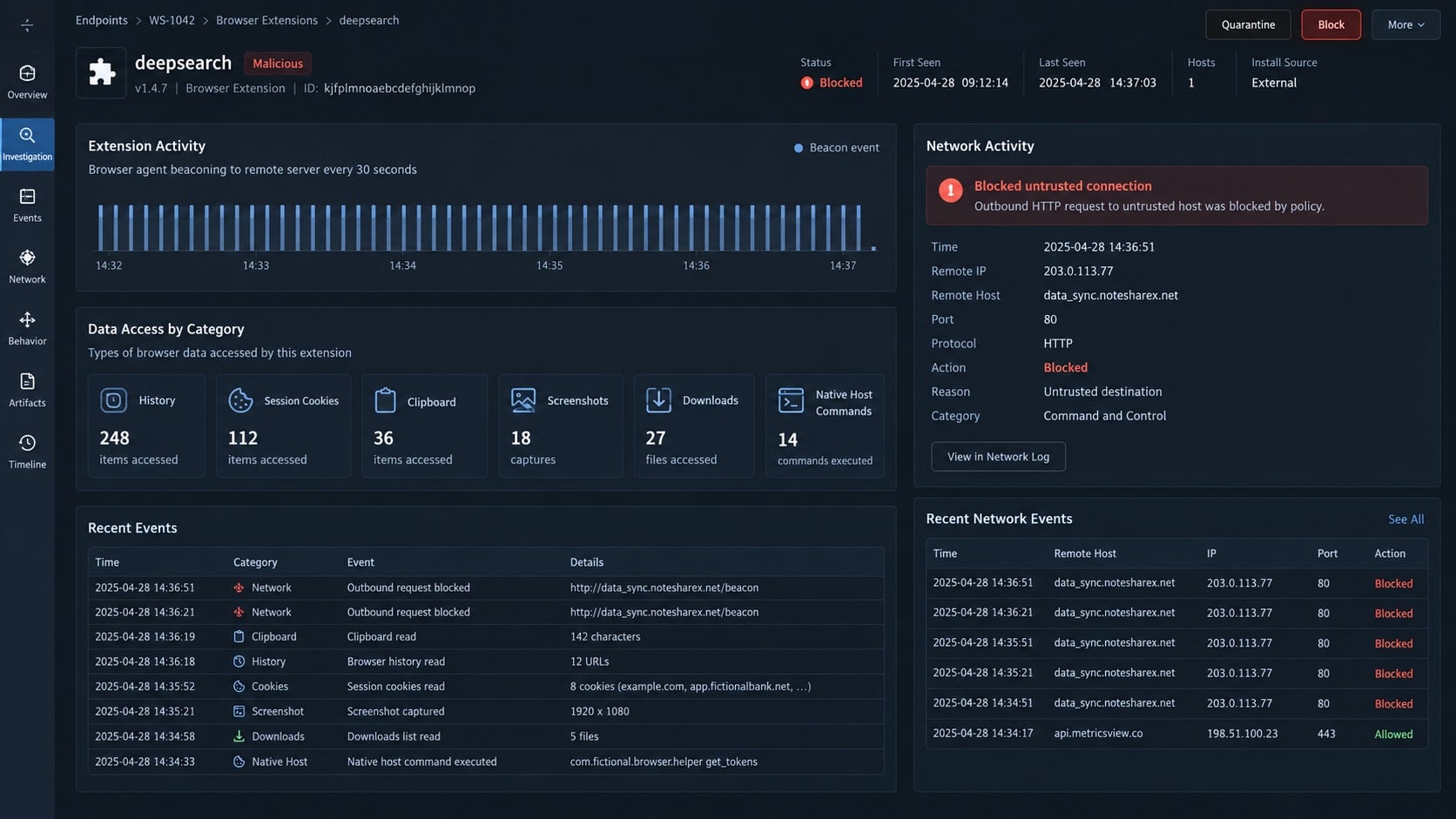Viewport: 1456px width, 819px height.
Task: Click Clipboard icon in 14:36:19 event row
Action: [239, 636]
